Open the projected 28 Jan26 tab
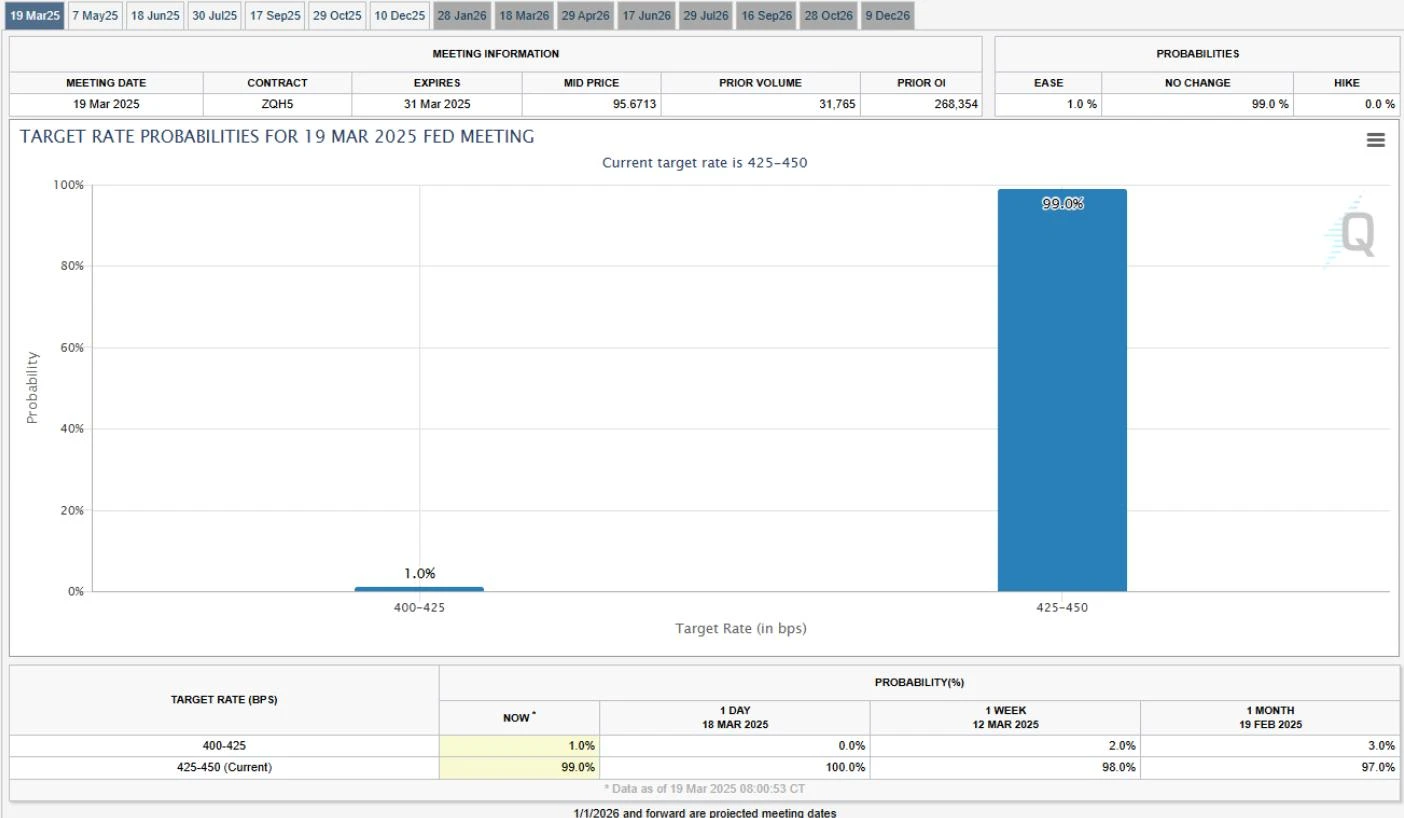Viewport: 1404px width, 818px height. click(462, 16)
